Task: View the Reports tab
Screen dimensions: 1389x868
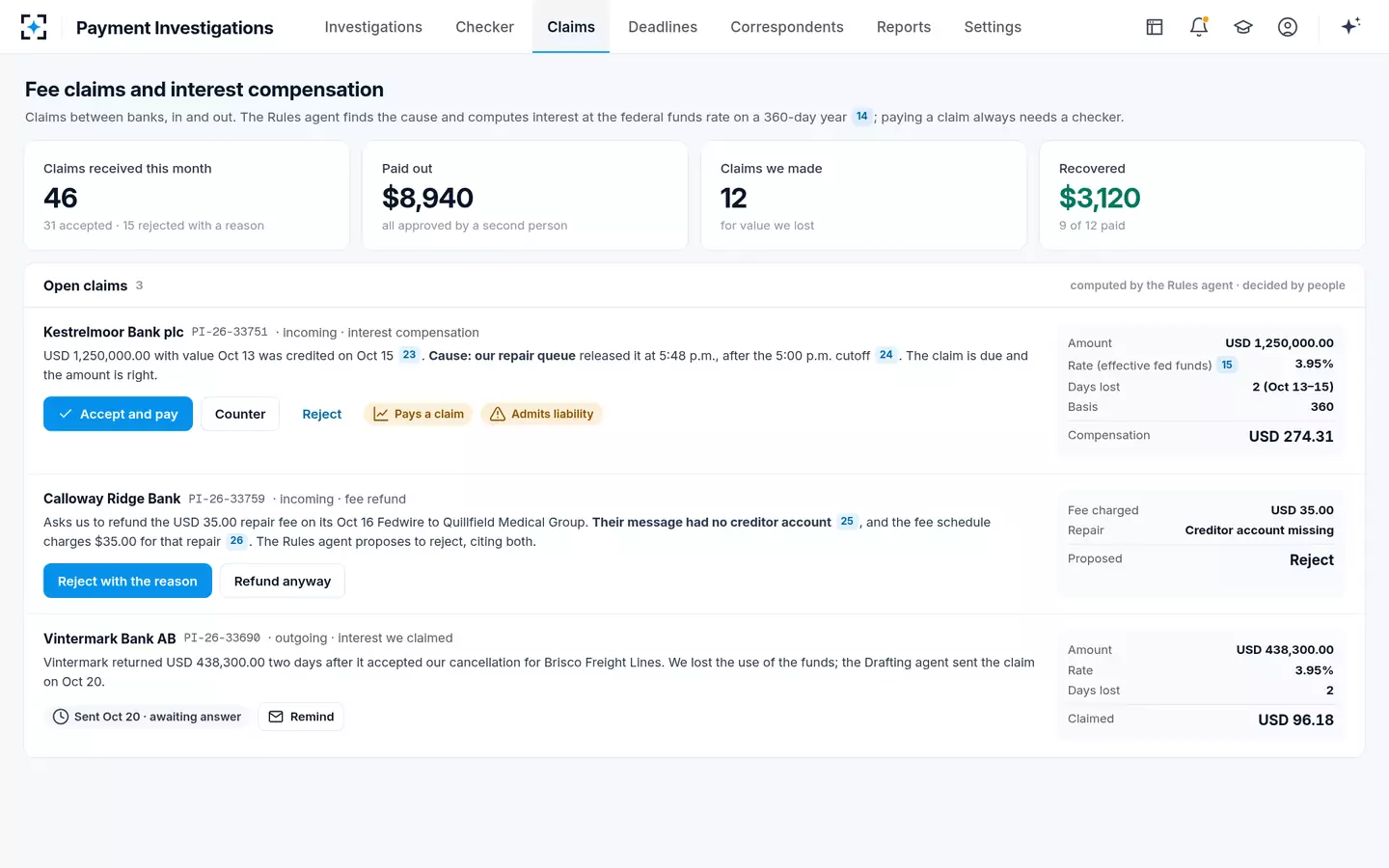Action: coord(904,27)
